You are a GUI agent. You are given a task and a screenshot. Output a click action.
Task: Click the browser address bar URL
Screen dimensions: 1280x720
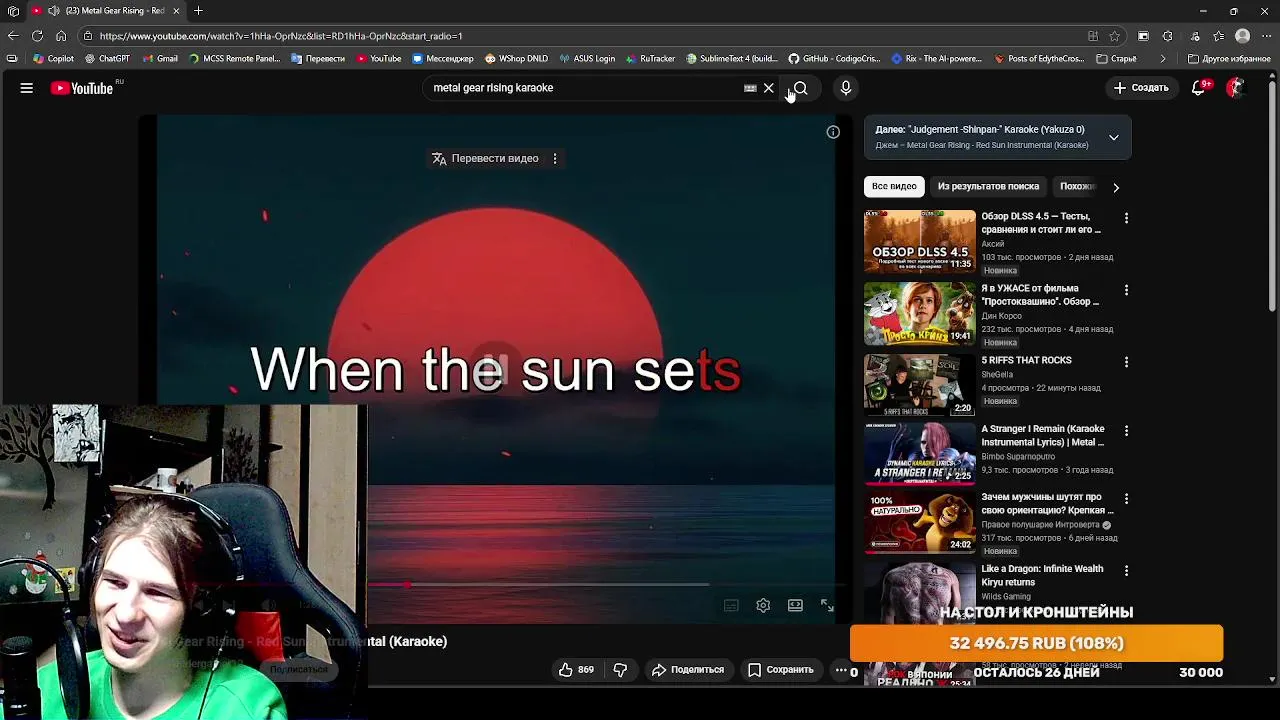[281, 36]
